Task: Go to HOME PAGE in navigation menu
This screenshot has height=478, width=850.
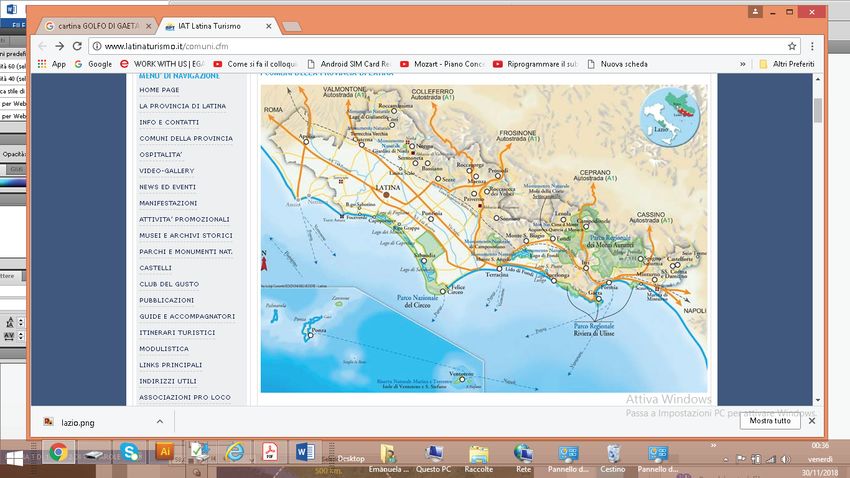Action: tap(159, 90)
